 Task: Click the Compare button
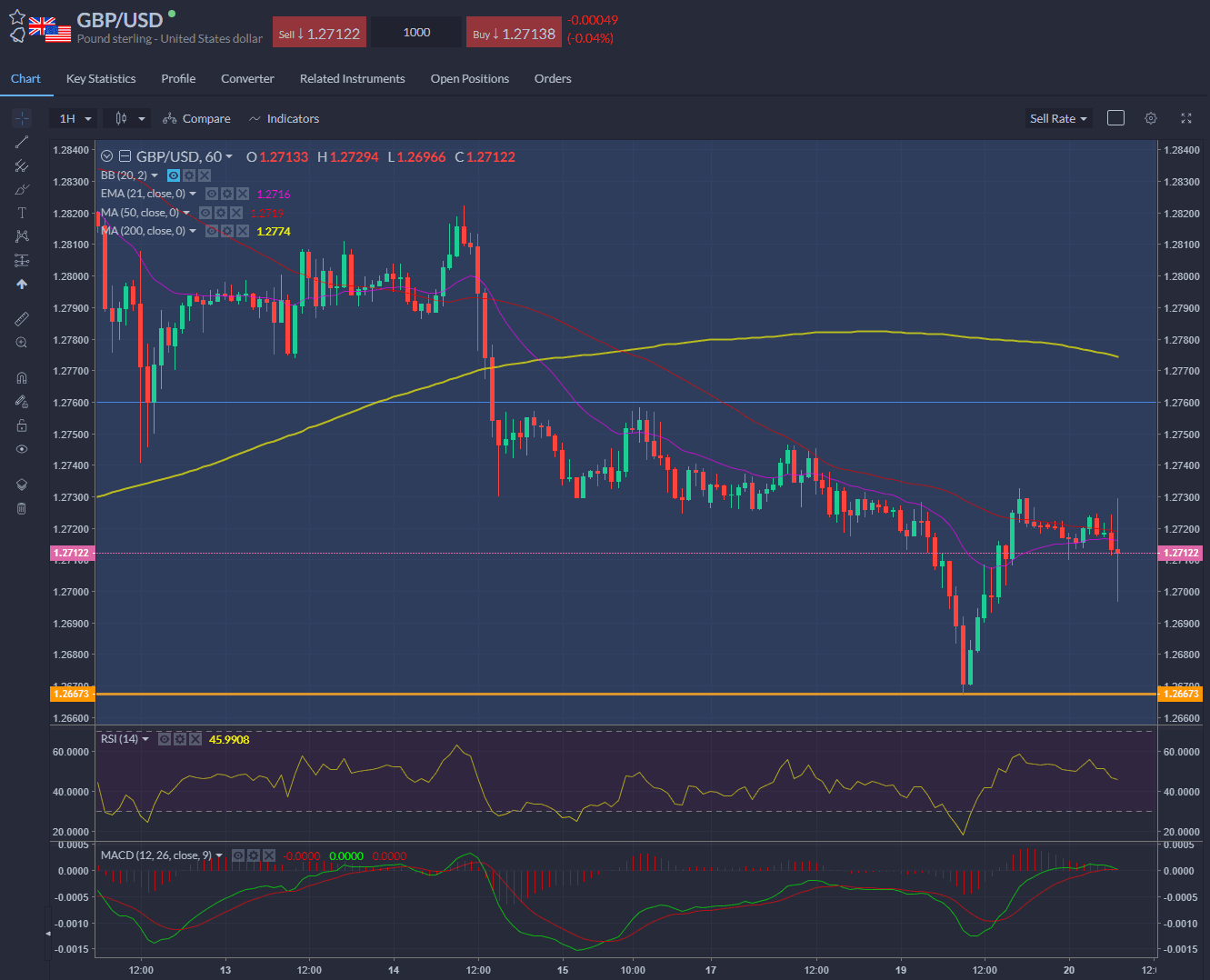[x=196, y=118]
